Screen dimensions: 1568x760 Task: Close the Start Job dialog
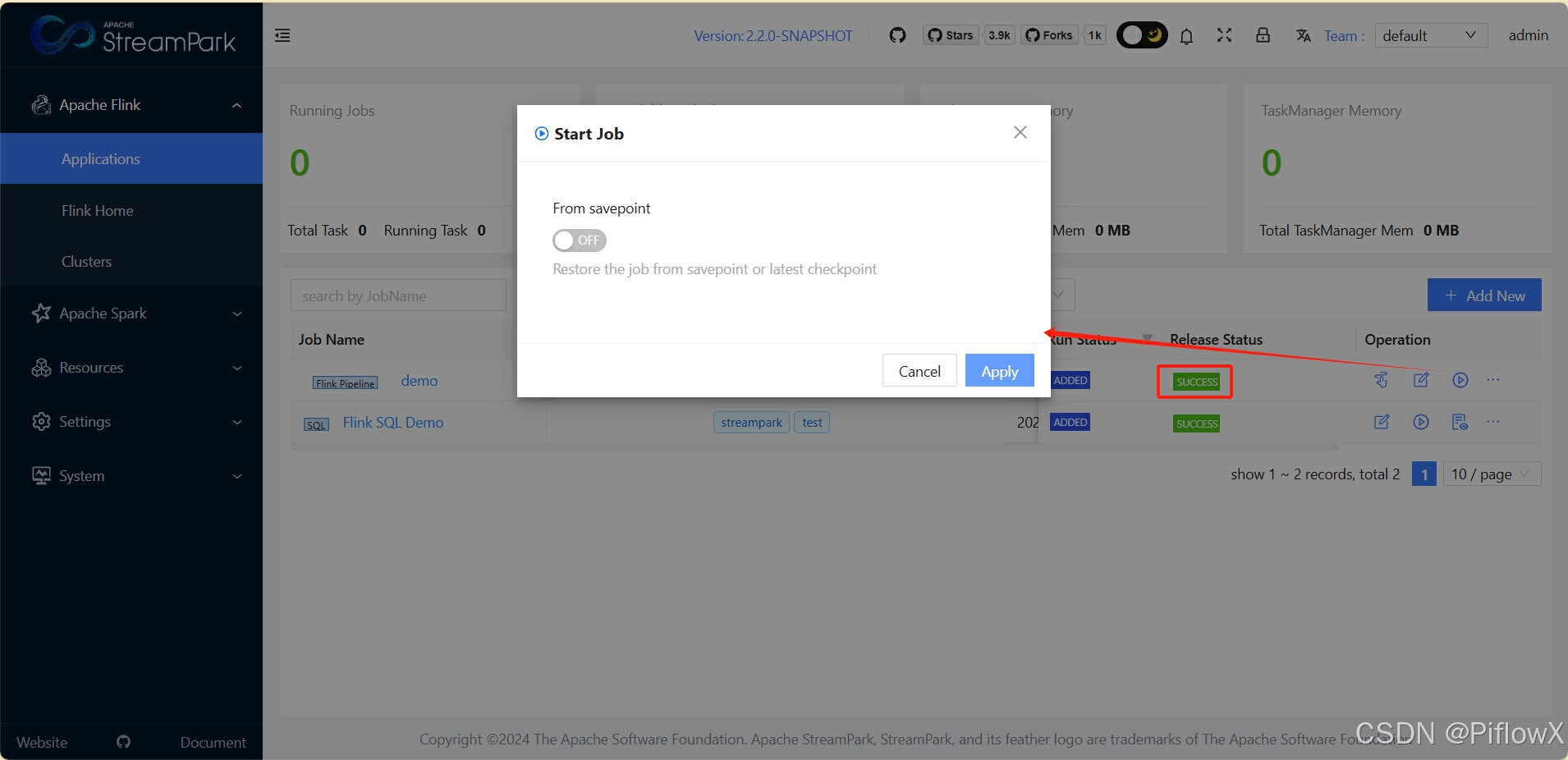[1020, 132]
